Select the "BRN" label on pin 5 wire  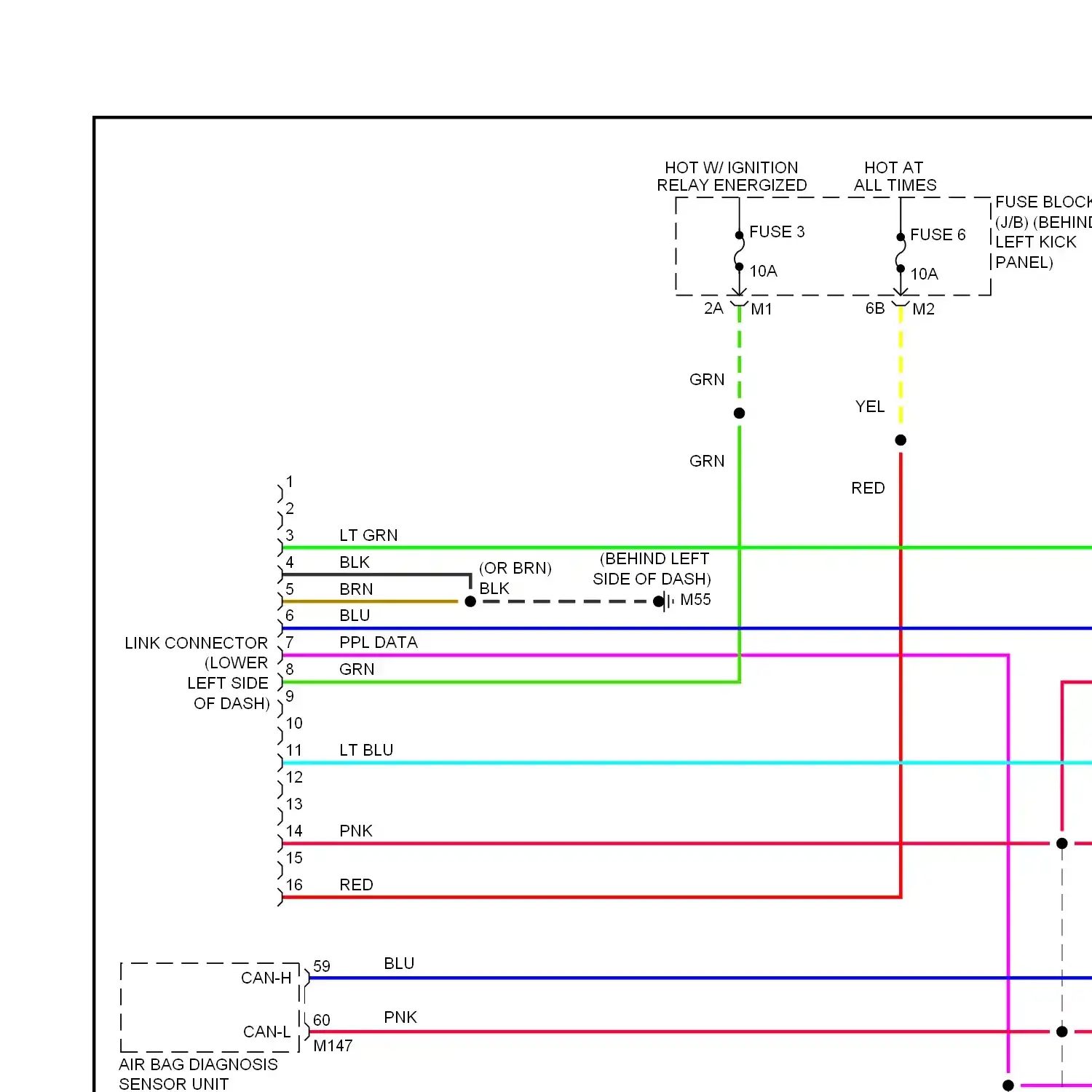pos(356,589)
